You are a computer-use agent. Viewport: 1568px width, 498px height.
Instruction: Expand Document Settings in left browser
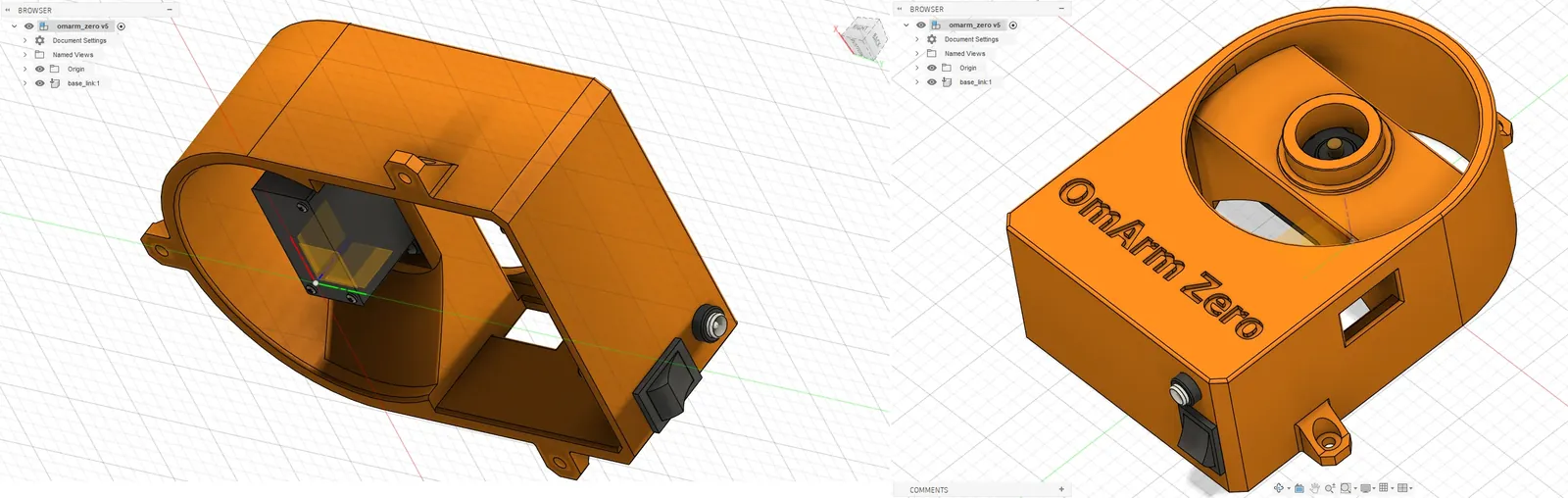(x=24, y=40)
